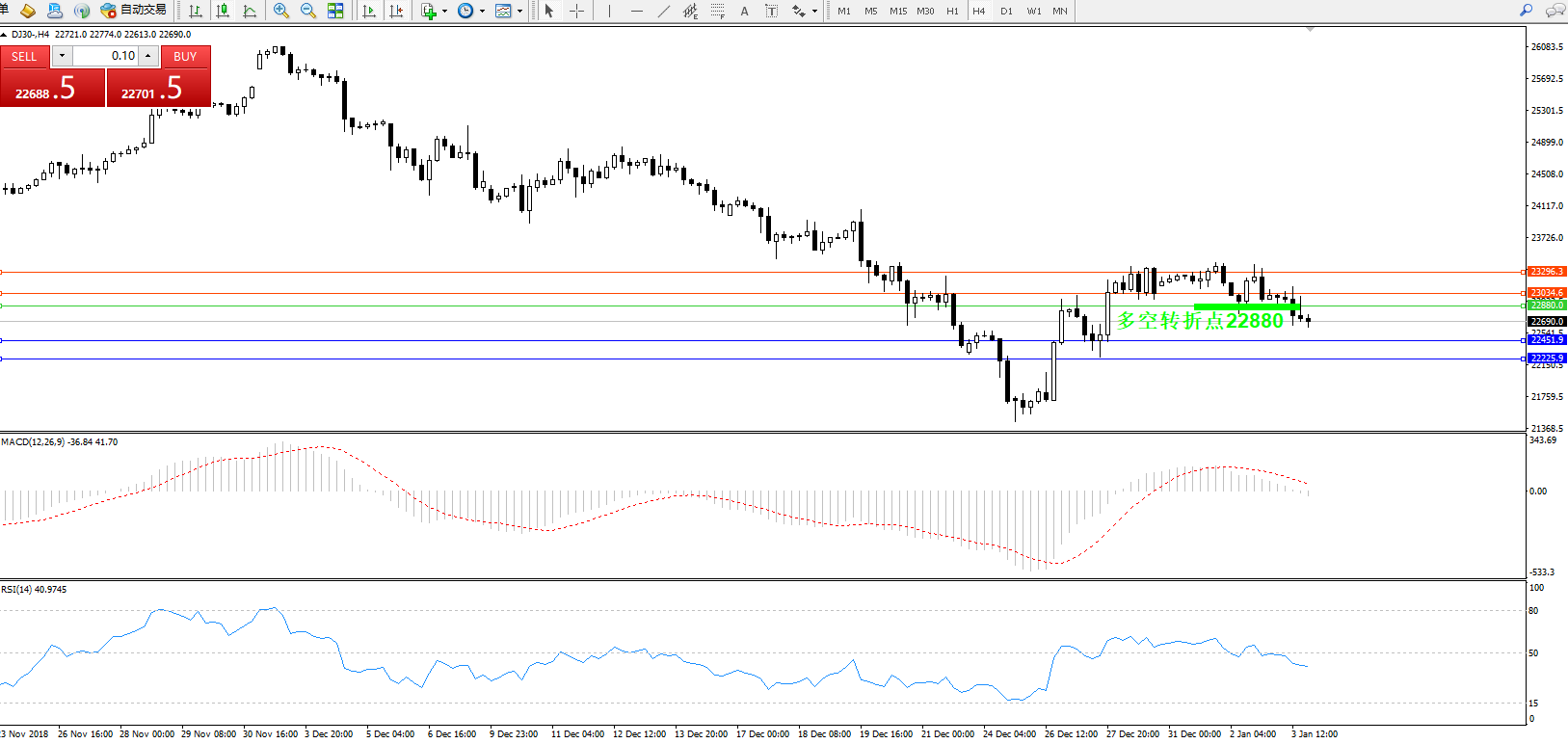The width and height of the screenshot is (1568, 744).
Task: Switch to the D1 timeframe
Action: tap(1006, 11)
